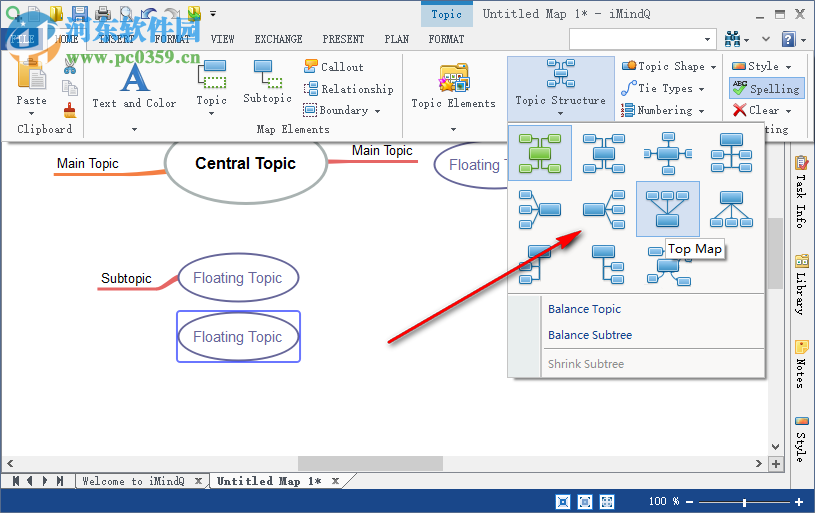Screen dimensions: 815x513
Task: Pick the blue map layout beside the green one
Action: (x=604, y=153)
